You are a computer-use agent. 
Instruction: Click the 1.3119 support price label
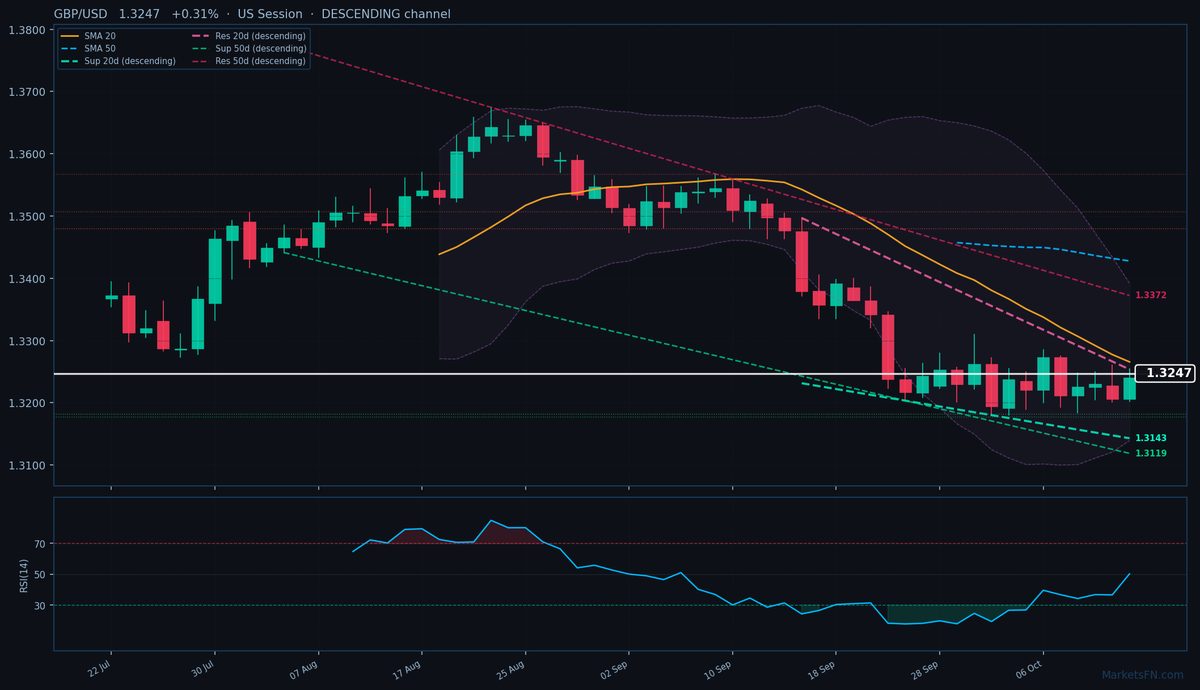click(x=1151, y=453)
